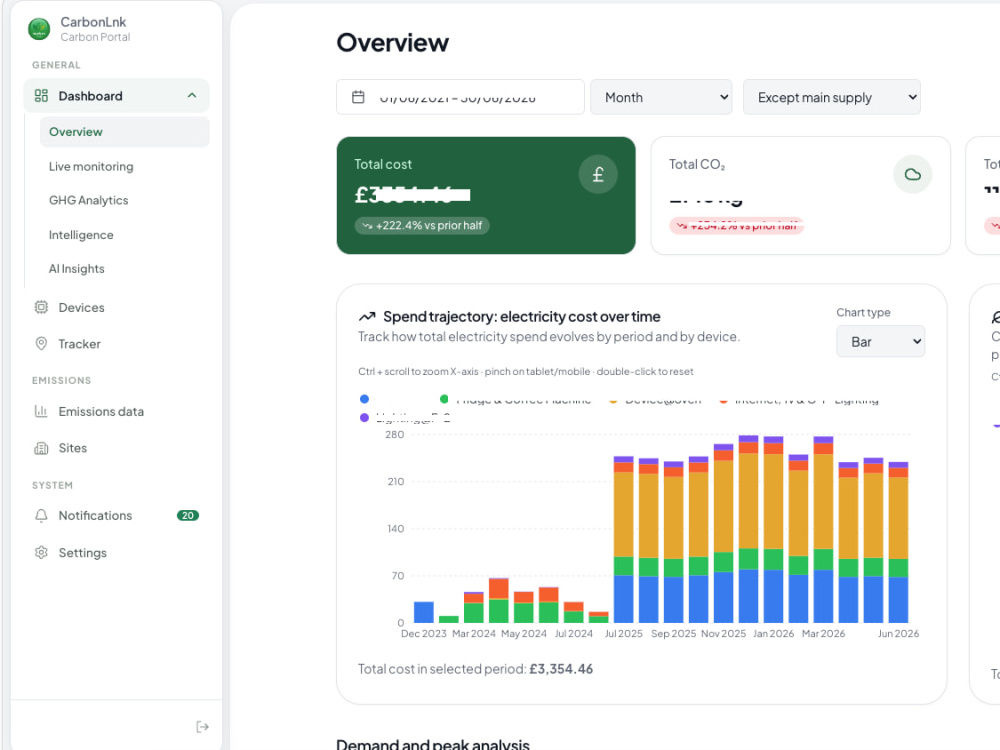Click the date range input field
Image resolution: width=1000 pixels, height=750 pixels.
click(x=460, y=97)
